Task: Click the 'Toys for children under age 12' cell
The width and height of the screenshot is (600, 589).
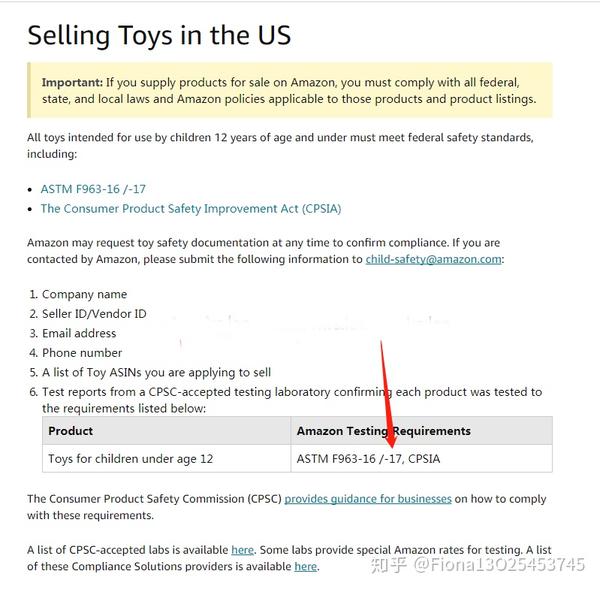Action: 166,458
